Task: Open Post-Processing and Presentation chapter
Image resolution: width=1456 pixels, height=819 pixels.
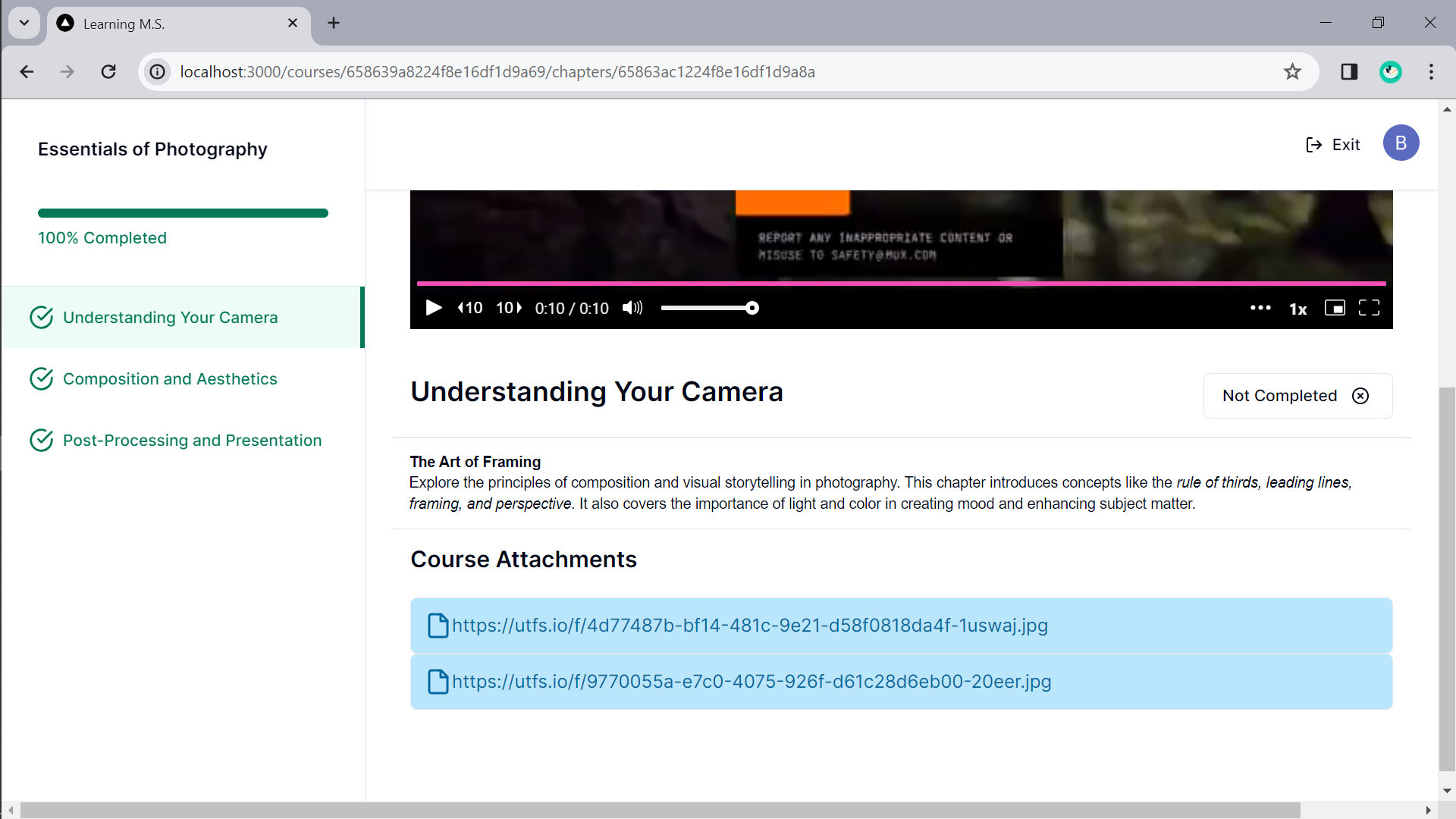Action: coord(192,441)
